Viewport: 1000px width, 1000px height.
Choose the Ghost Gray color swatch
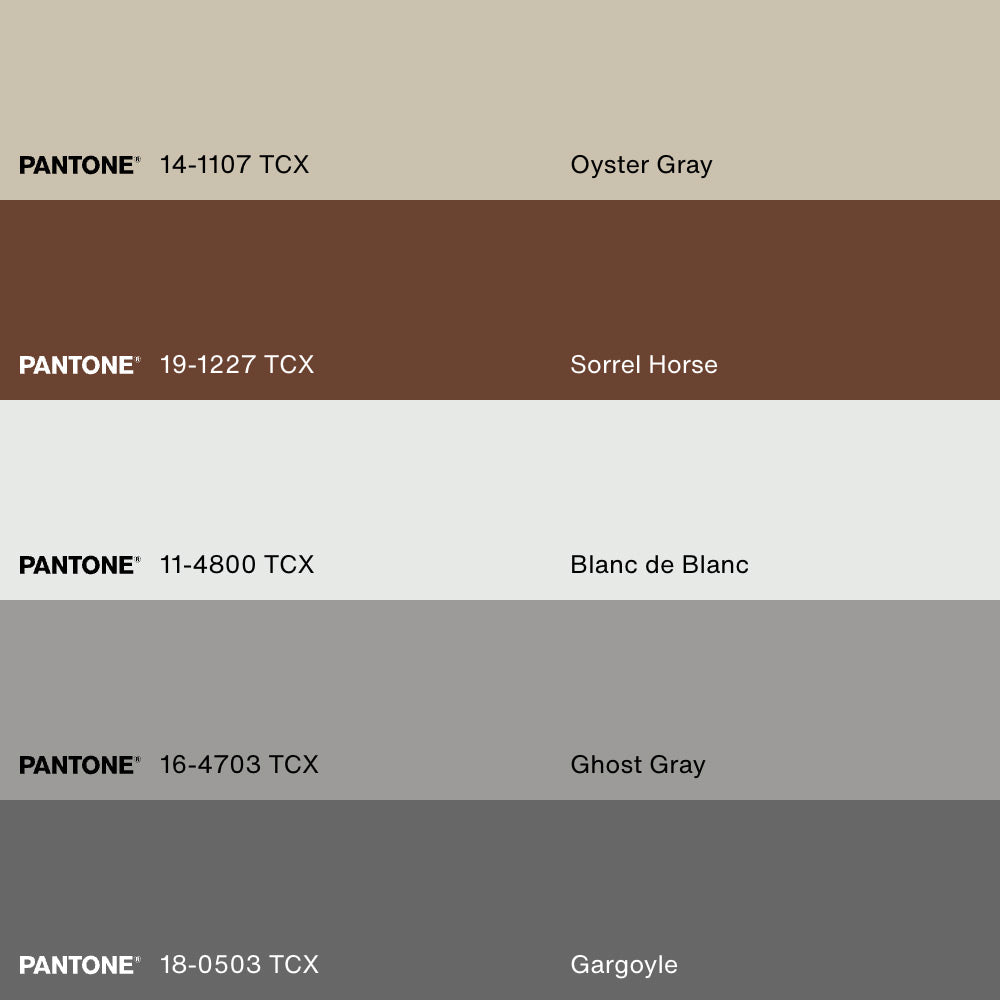[x=500, y=680]
